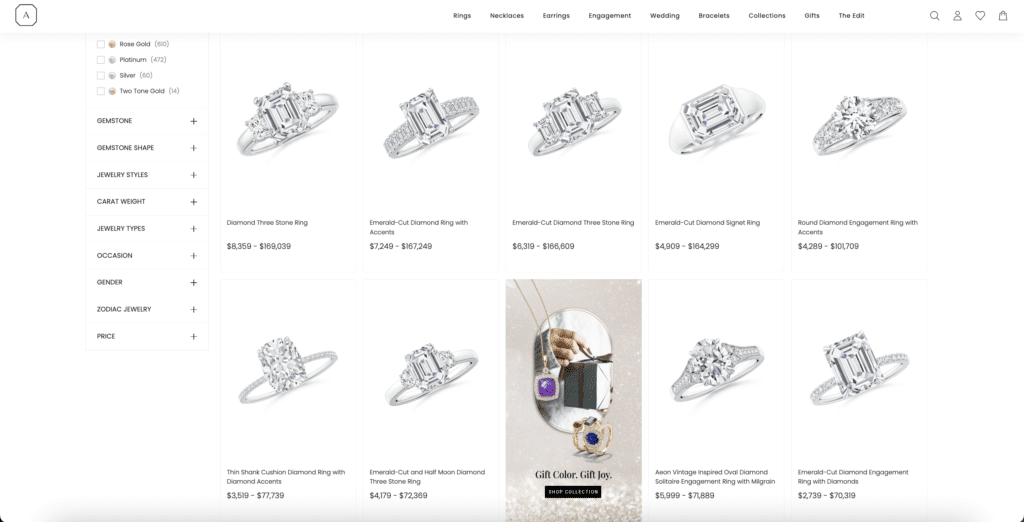
Task: Check the Two Tone Gold checkbox
Action: [101, 91]
